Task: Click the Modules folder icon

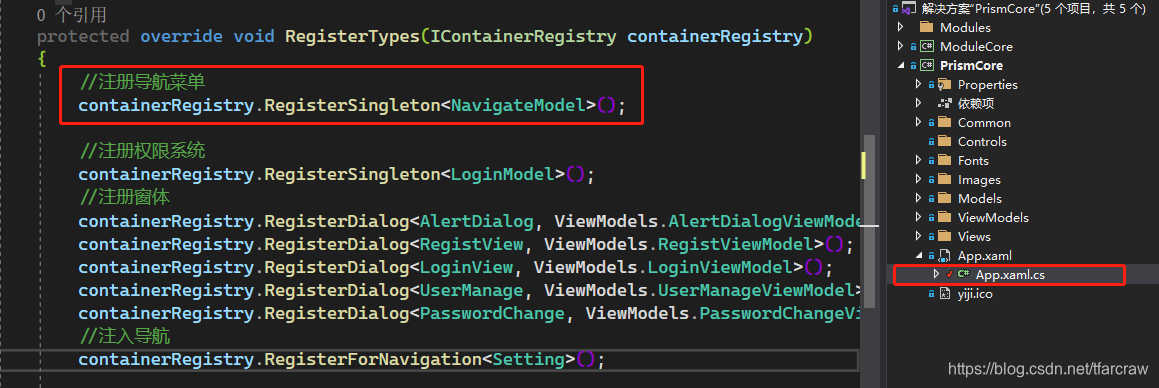Action: (925, 27)
